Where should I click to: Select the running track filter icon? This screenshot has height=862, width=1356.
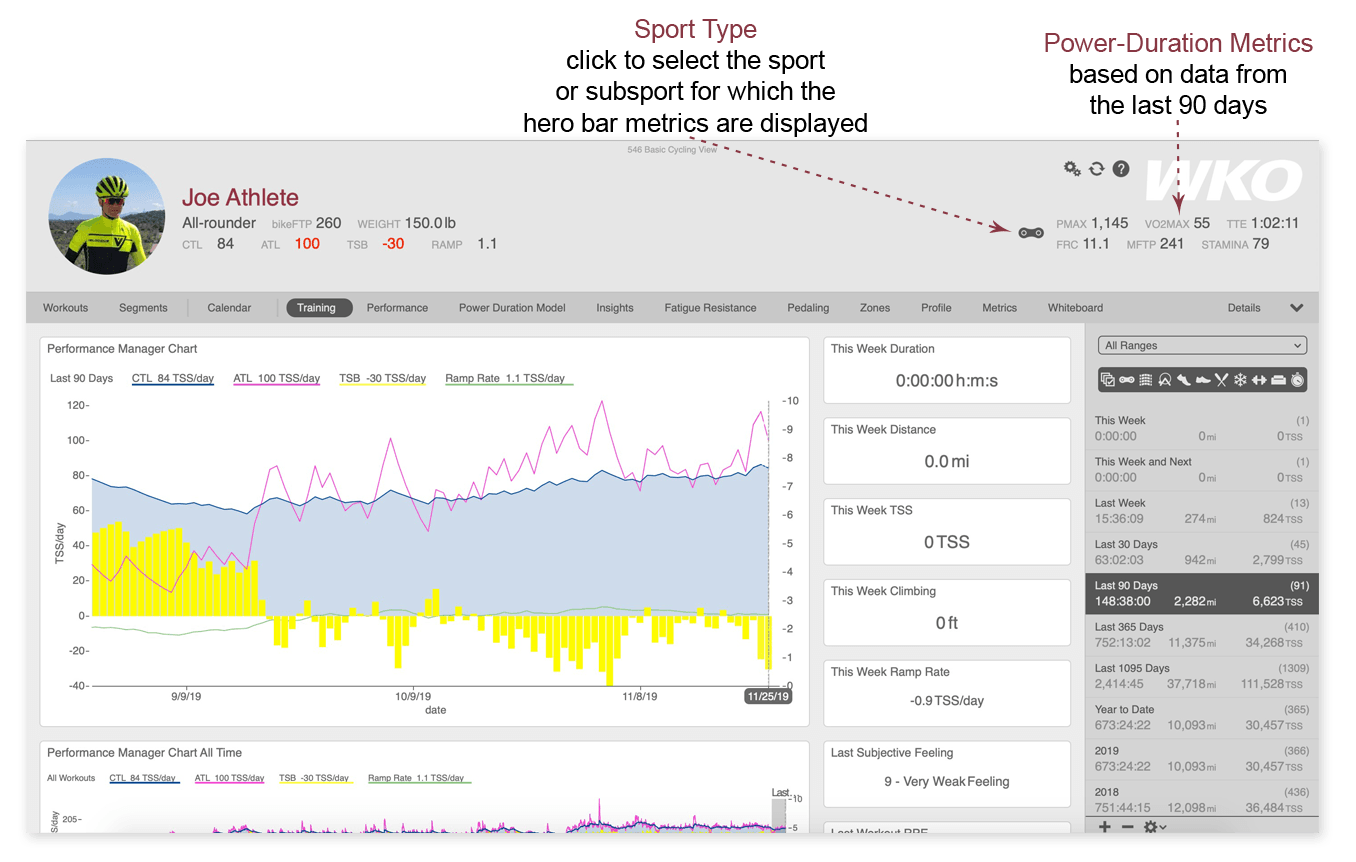pos(1164,380)
